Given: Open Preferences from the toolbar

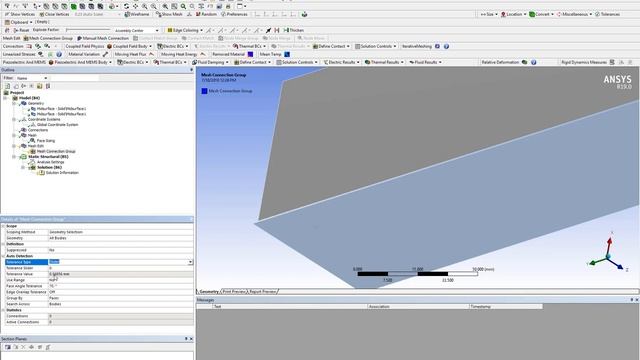Looking at the screenshot, I should tap(234, 14).
